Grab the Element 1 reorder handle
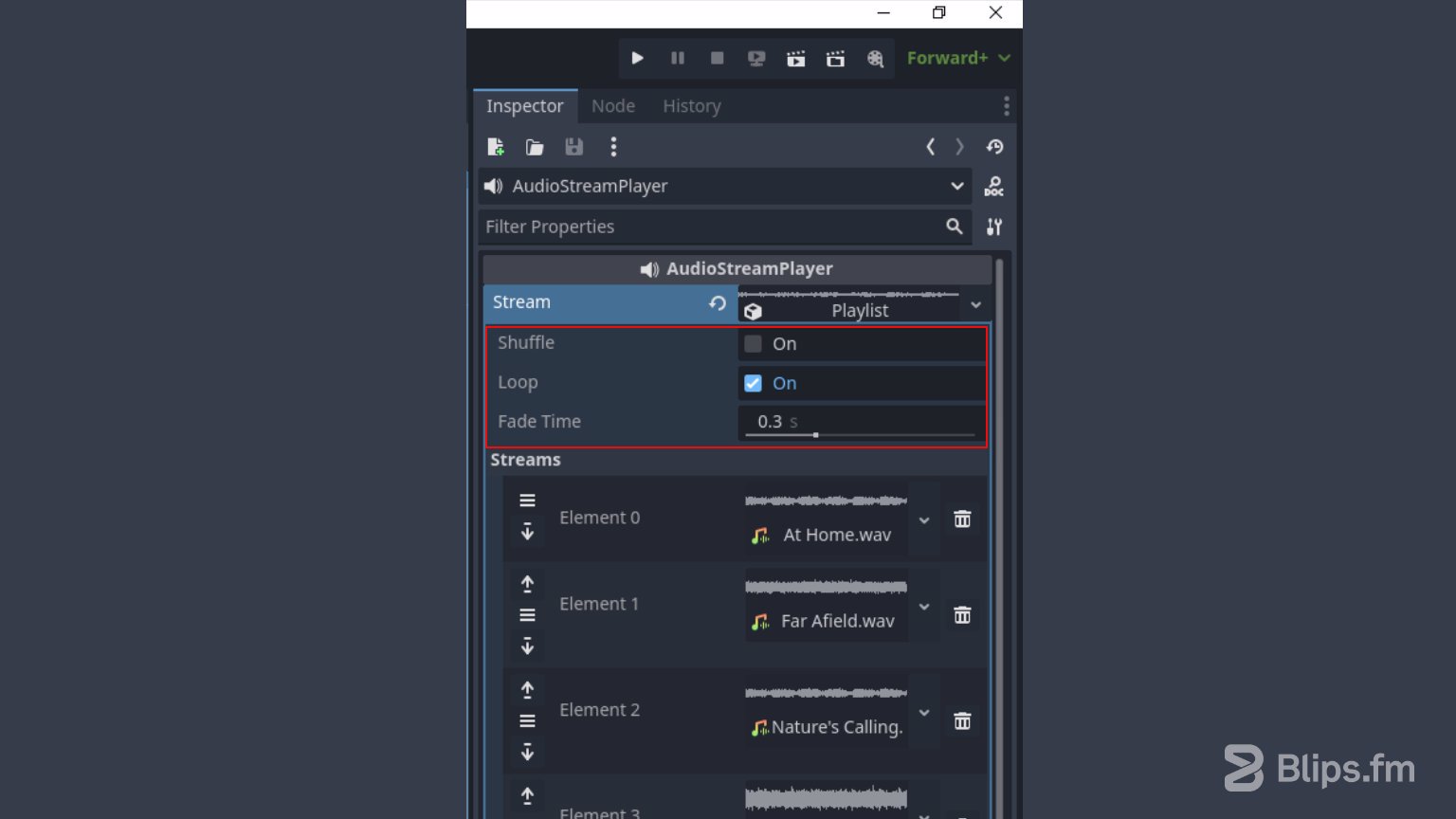1456x819 pixels. (527, 615)
